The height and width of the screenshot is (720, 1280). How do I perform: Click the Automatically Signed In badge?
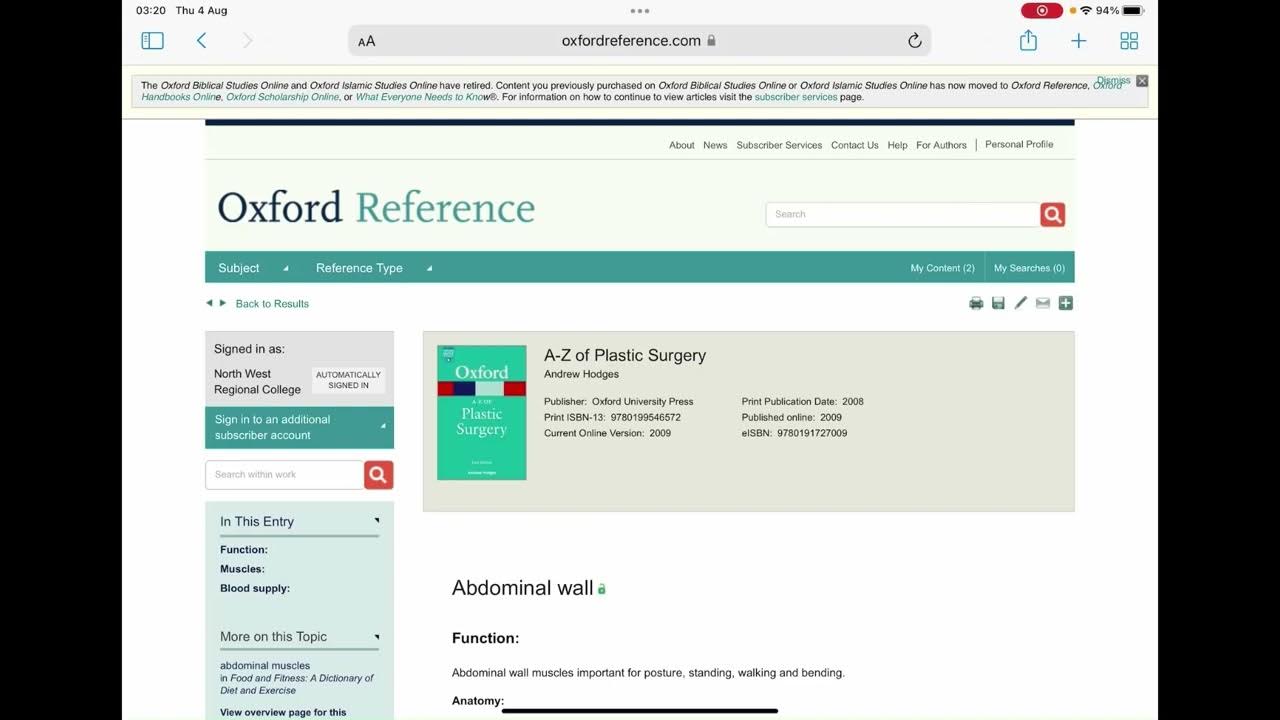point(348,380)
